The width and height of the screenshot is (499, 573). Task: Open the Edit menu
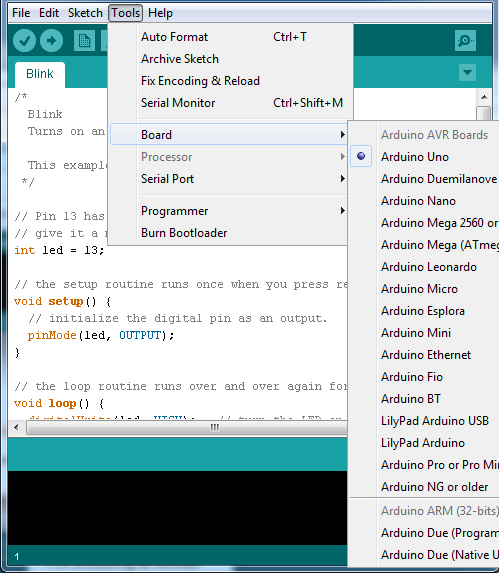pos(49,13)
